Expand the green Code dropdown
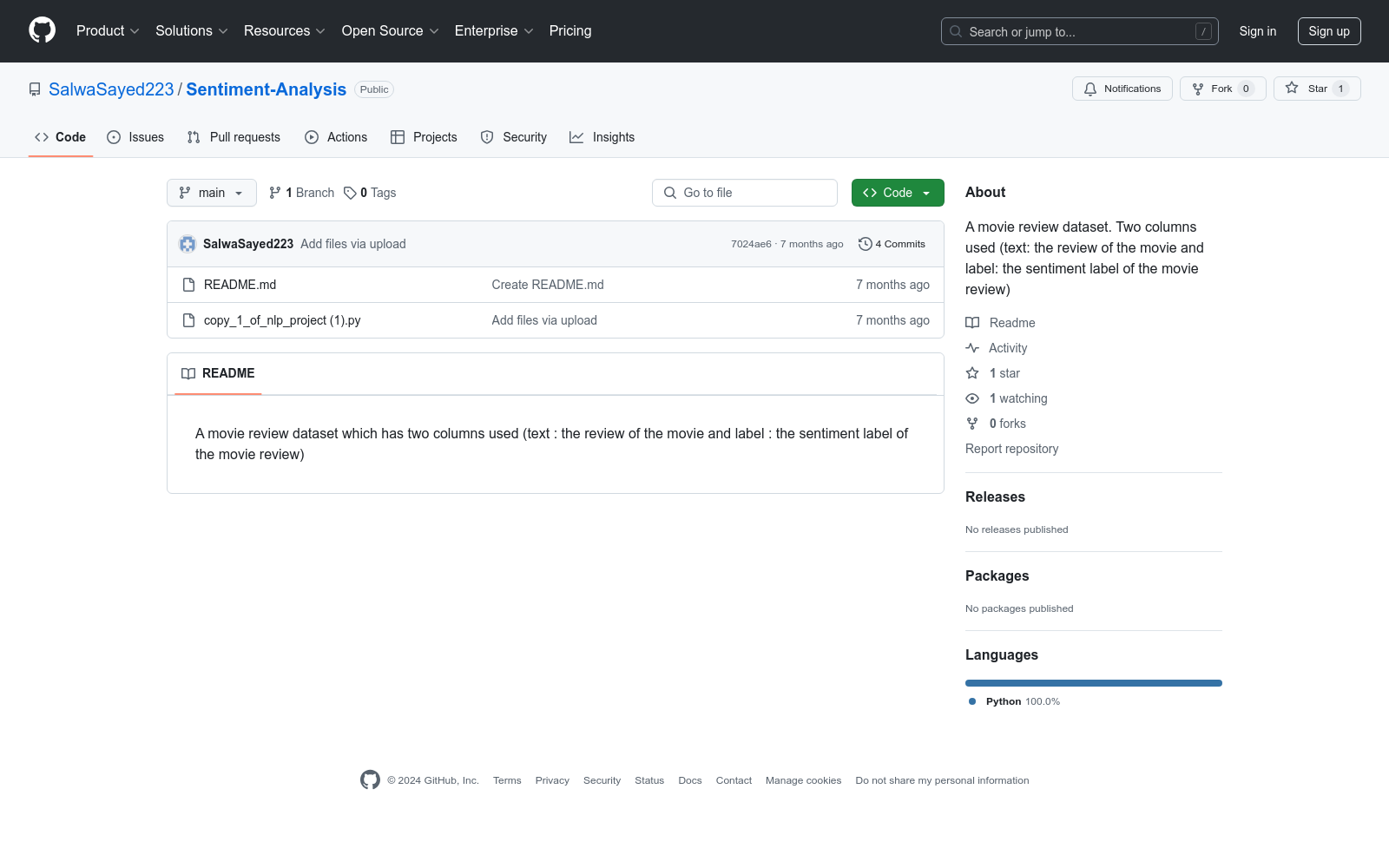This screenshot has height=868, width=1389. [x=898, y=193]
